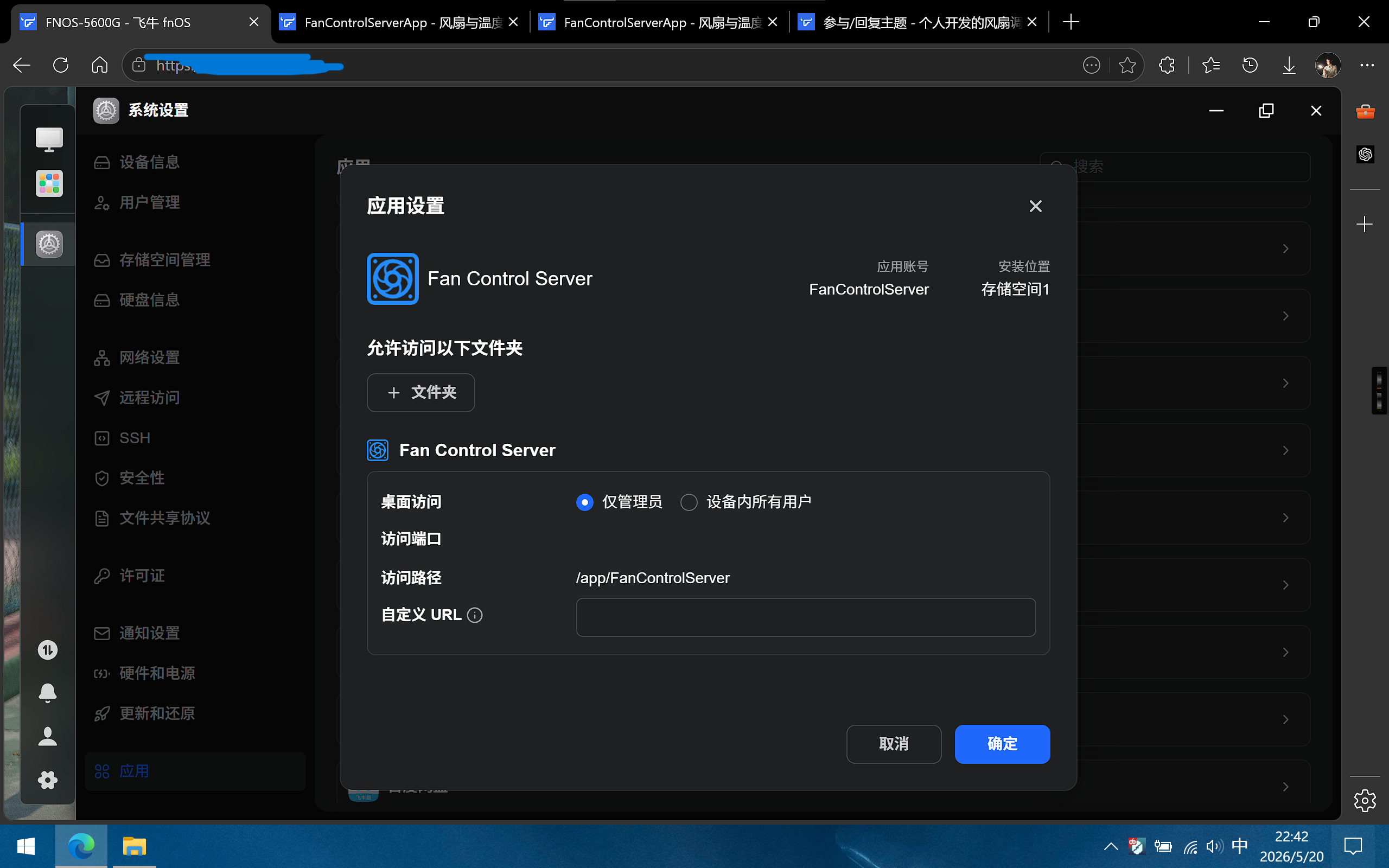Switch to second FanControlServerApp browser tab
The width and height of the screenshot is (1389, 868).
pyautogui.click(x=399, y=22)
